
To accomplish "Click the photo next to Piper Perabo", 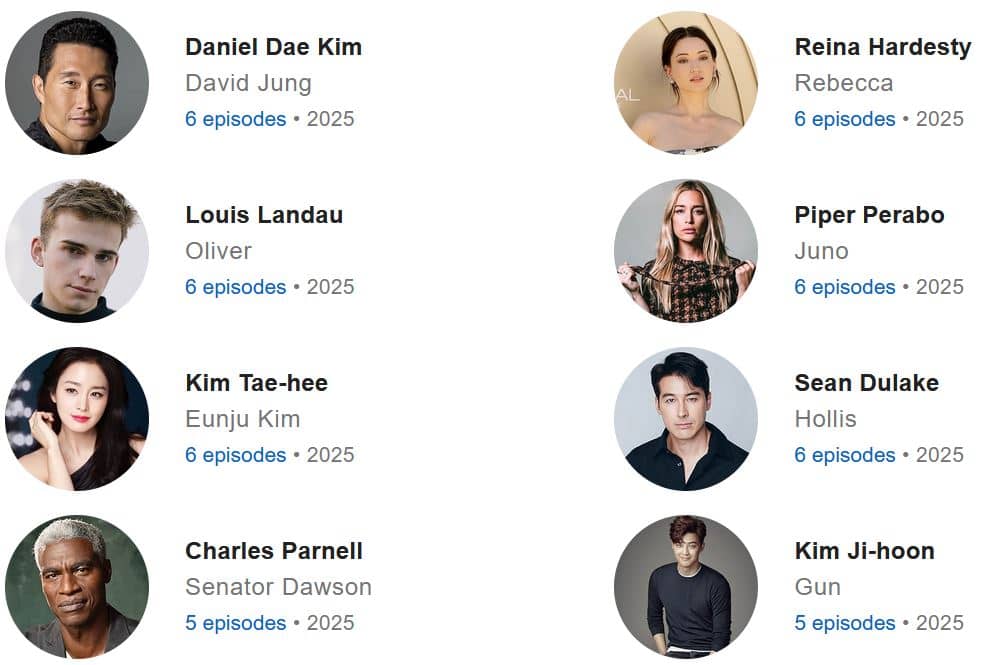I will [x=686, y=251].
